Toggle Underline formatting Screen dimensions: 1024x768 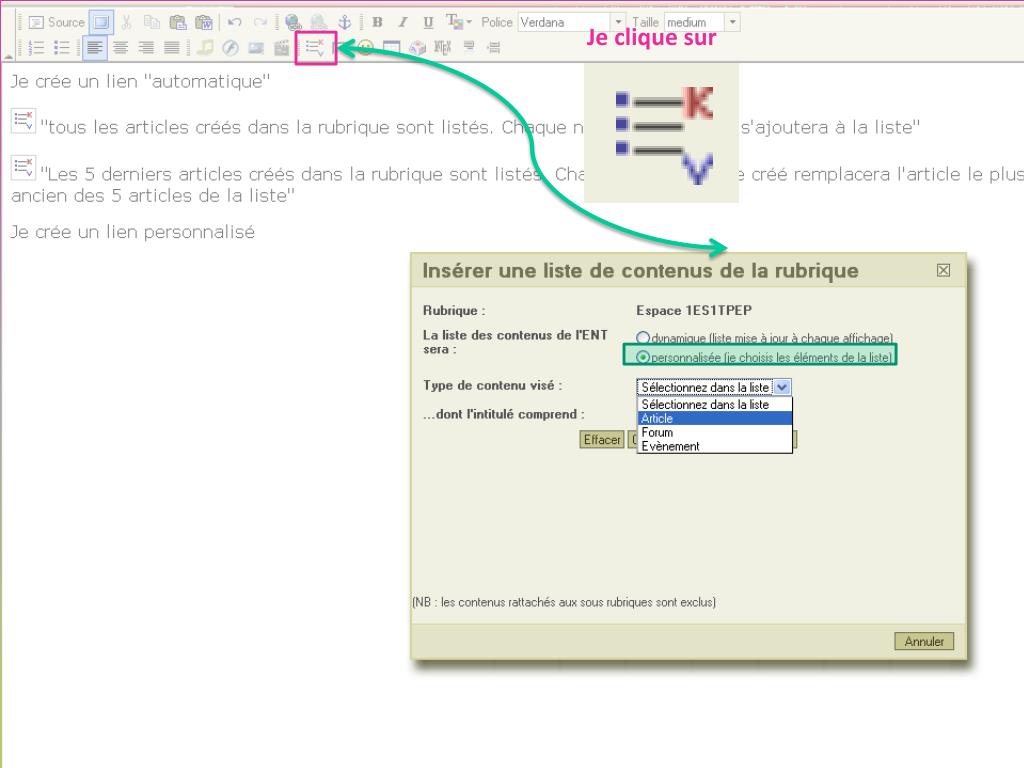[428, 22]
